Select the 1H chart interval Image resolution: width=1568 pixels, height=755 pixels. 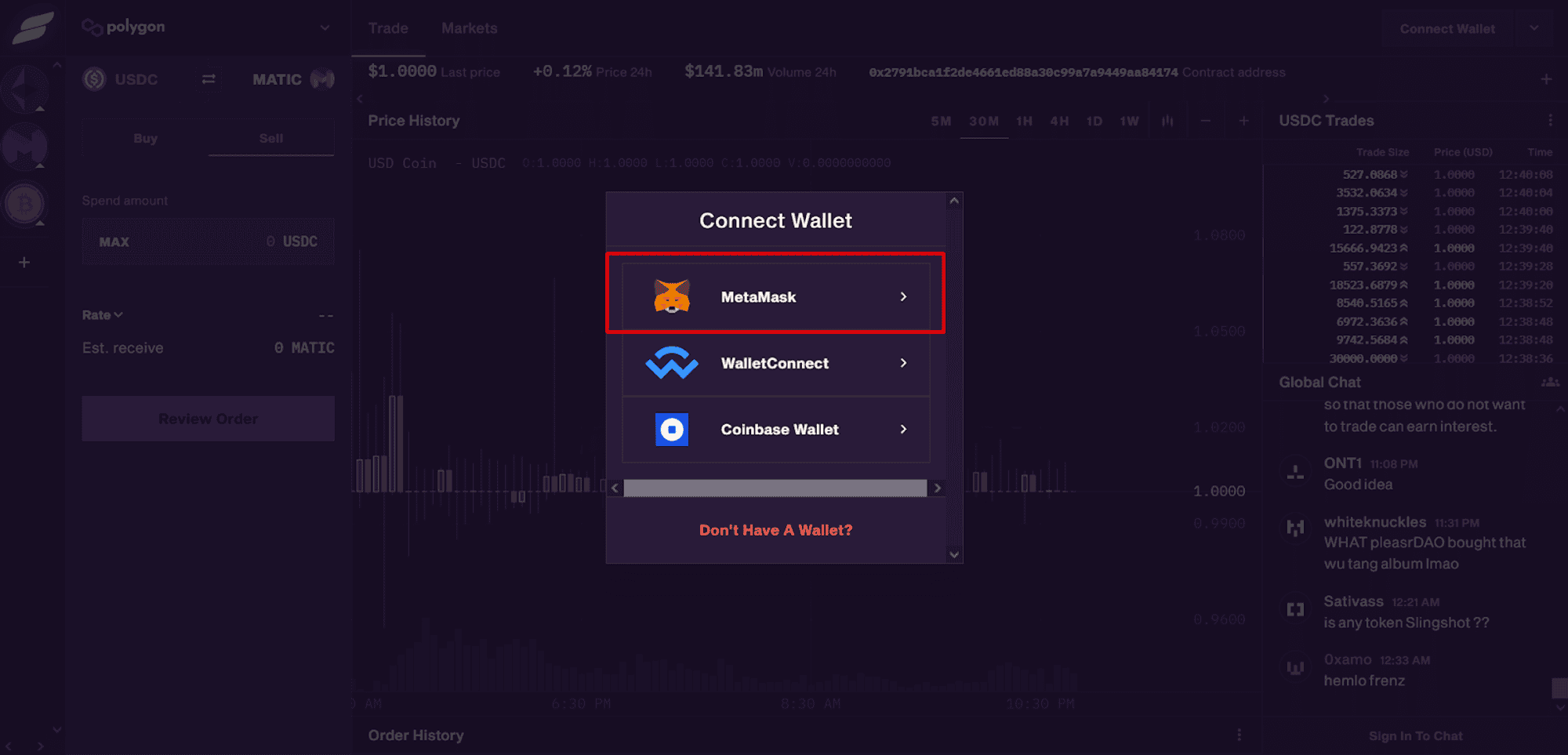coord(1024,121)
